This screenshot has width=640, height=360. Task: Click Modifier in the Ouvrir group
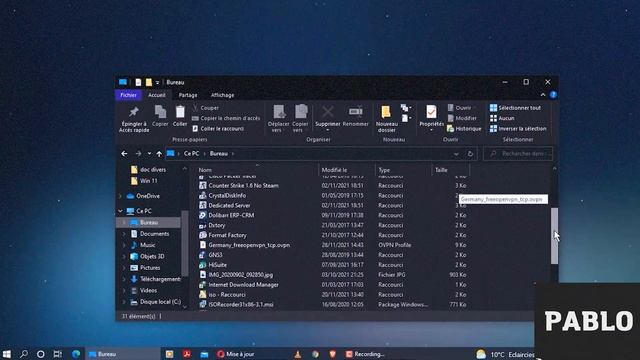coord(462,118)
